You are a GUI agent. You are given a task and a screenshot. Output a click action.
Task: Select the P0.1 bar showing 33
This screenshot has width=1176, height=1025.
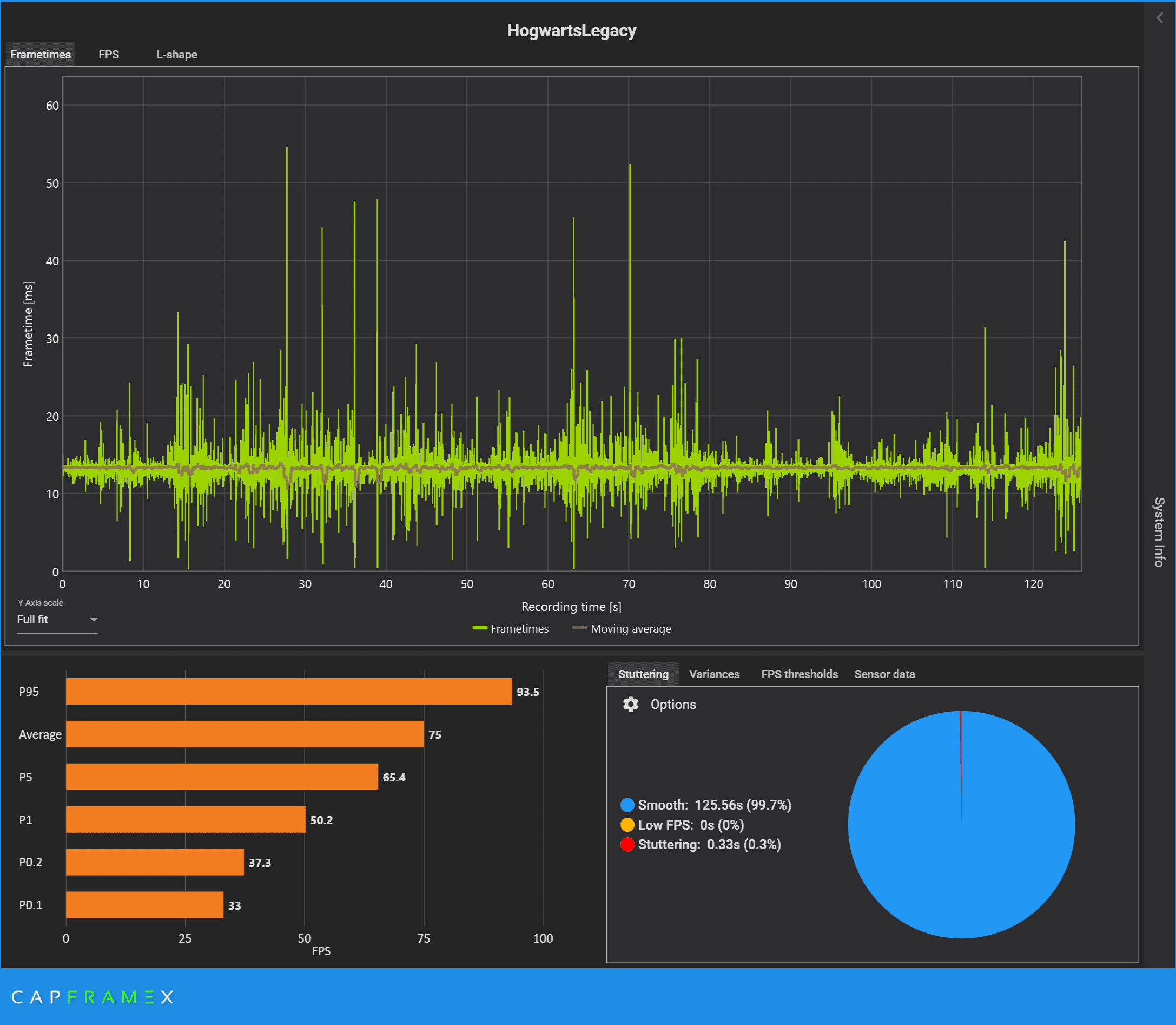[144, 905]
